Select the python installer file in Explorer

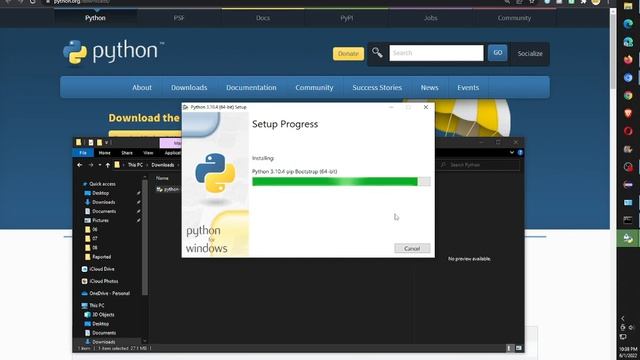coord(168,189)
